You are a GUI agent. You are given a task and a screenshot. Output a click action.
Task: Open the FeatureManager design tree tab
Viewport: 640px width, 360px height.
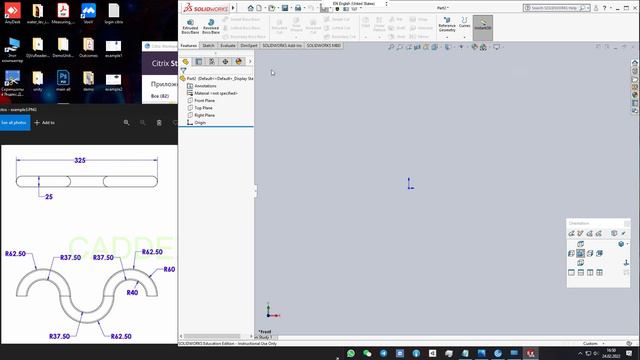(186, 62)
